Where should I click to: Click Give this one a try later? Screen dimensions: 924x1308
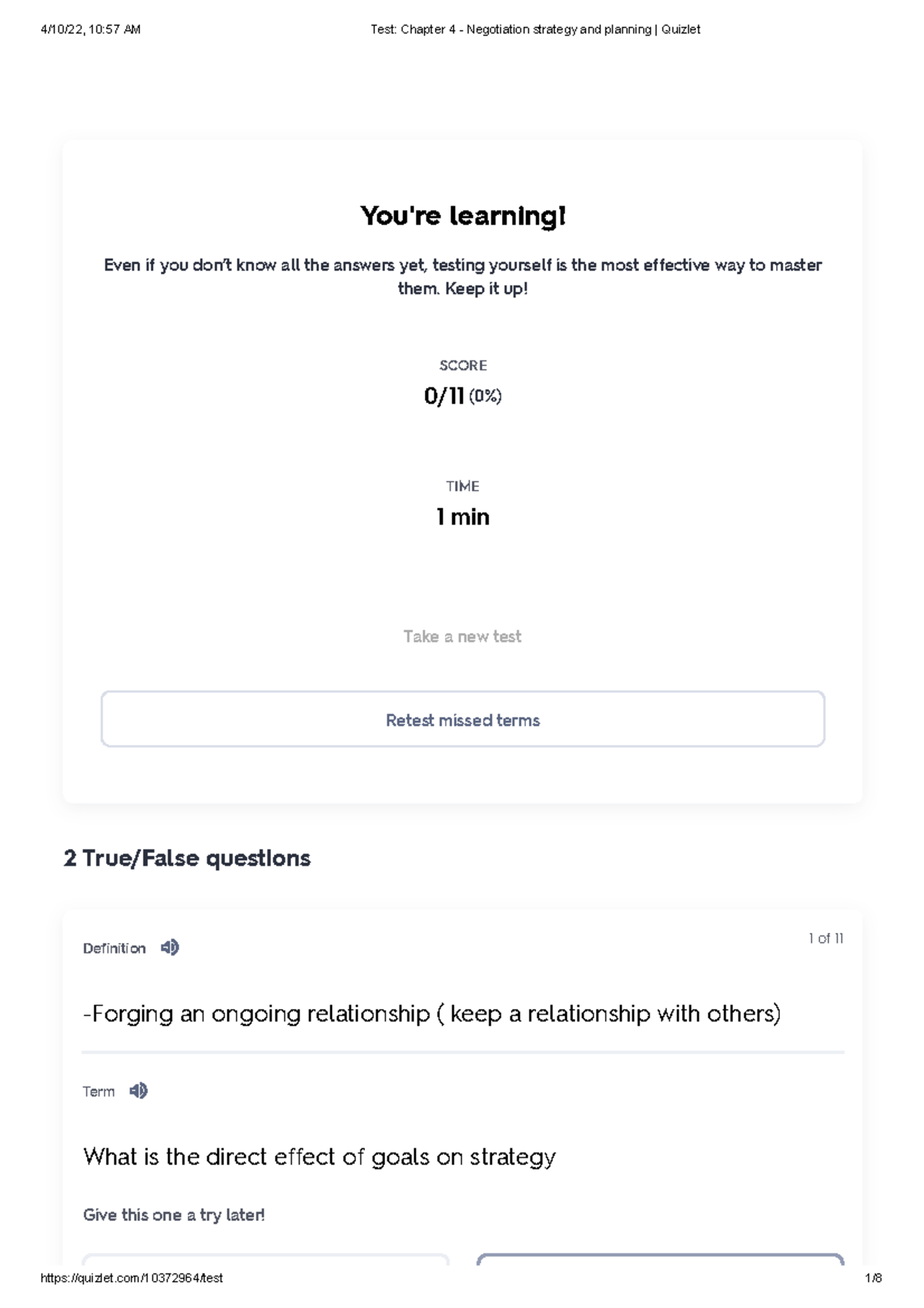[x=174, y=1214]
